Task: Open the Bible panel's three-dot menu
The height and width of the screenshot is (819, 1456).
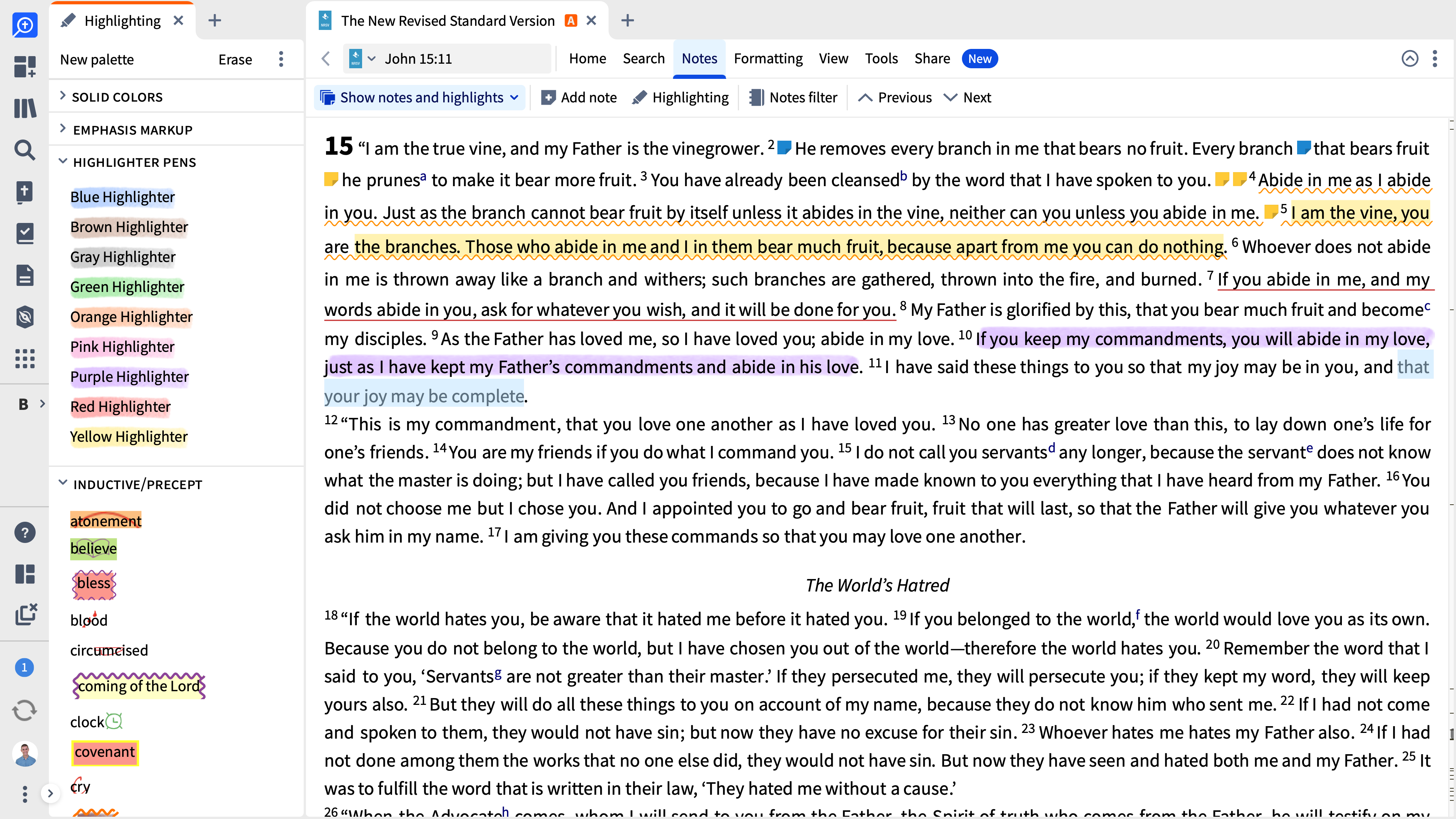Action: click(1434, 58)
